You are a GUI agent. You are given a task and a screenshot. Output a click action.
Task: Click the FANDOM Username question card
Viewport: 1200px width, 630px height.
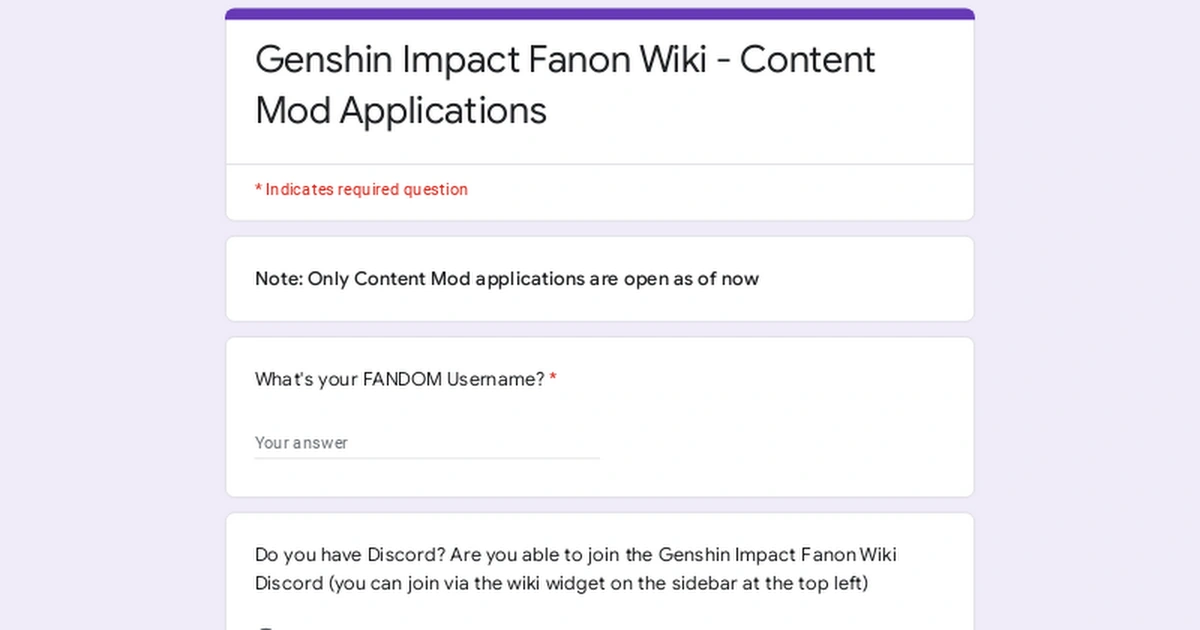pyautogui.click(x=600, y=417)
